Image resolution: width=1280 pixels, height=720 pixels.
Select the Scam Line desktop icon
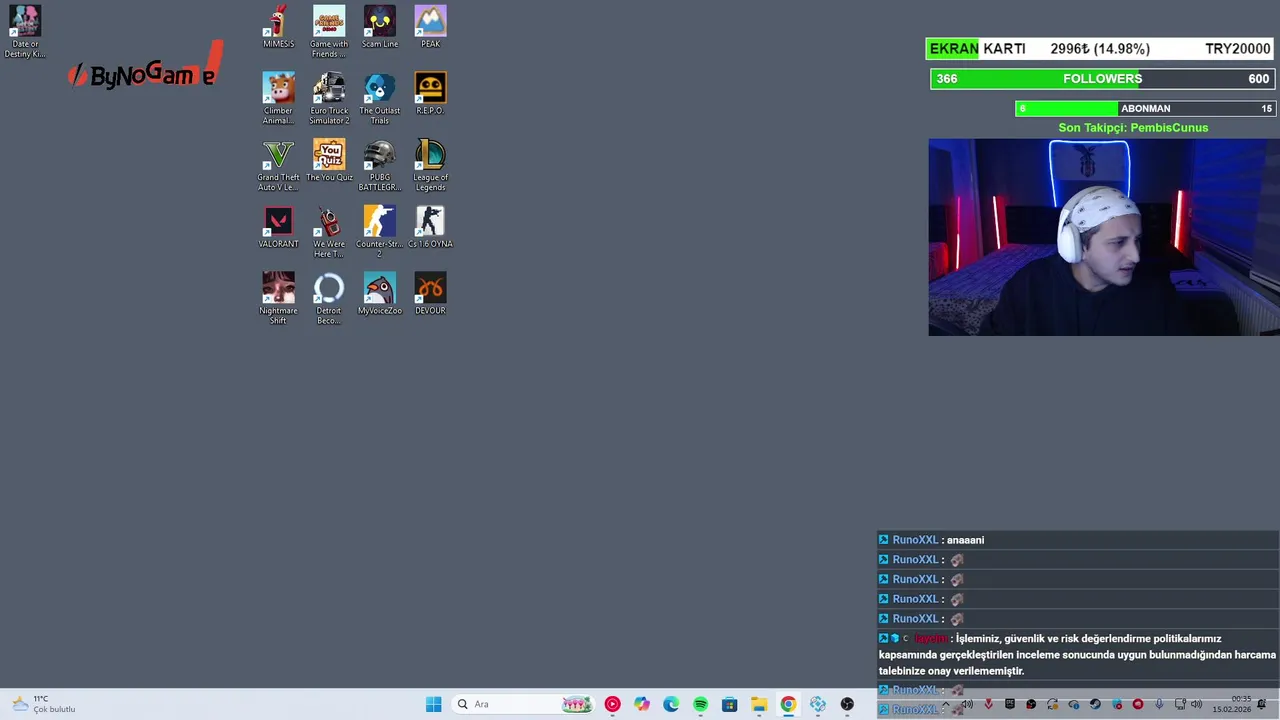tap(379, 27)
